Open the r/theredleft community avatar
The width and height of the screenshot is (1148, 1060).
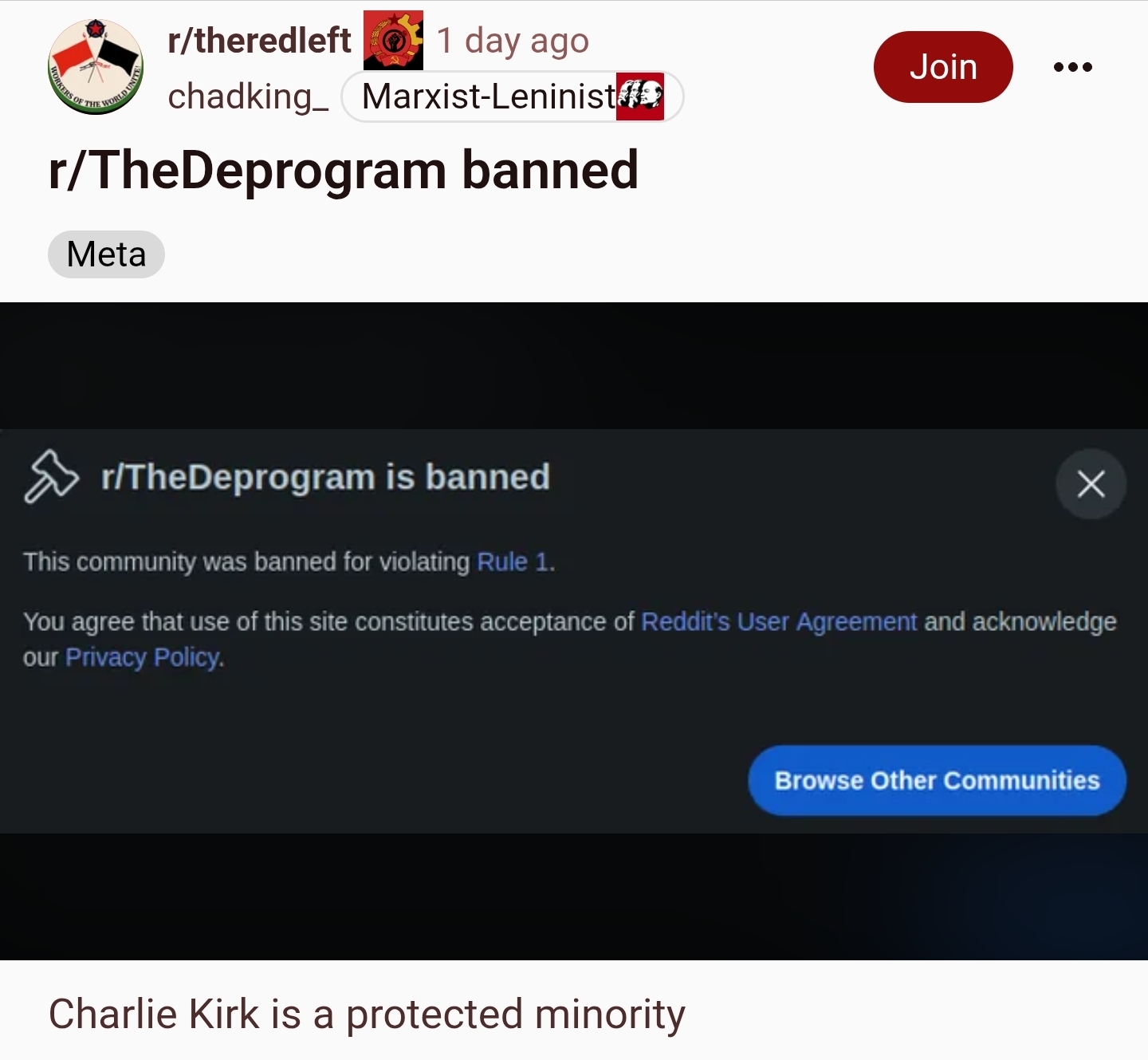tap(96, 67)
